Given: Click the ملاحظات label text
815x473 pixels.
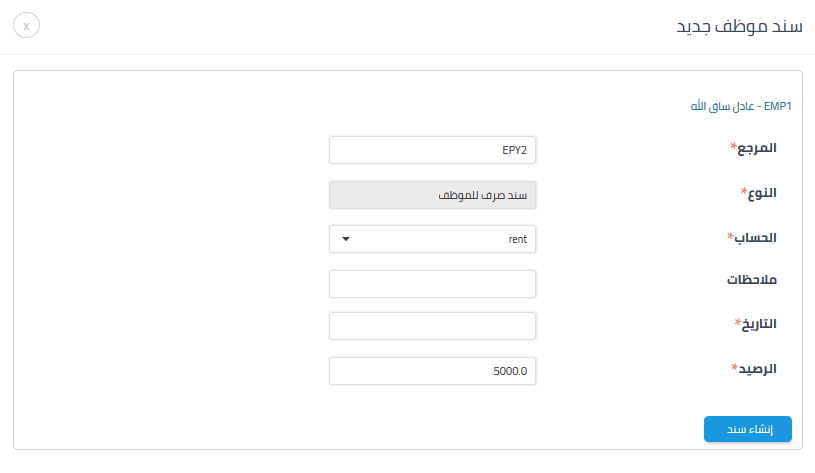Looking at the screenshot, I should point(752,280).
